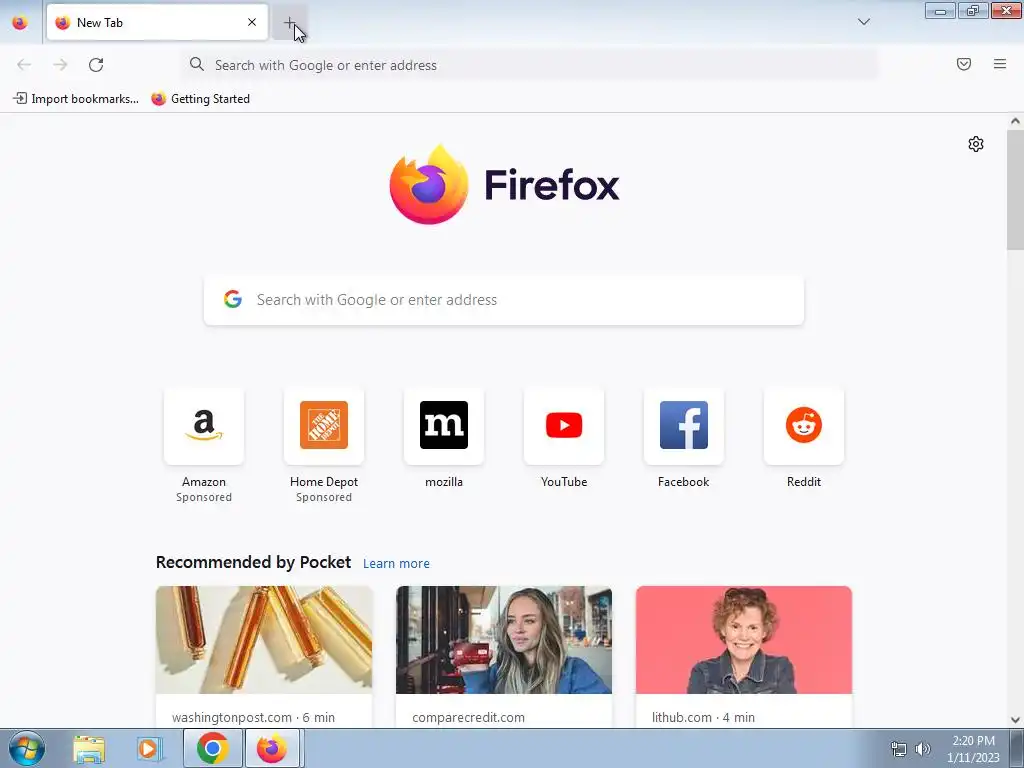
Task: Click the address bar magnifier icon
Action: (x=197, y=64)
